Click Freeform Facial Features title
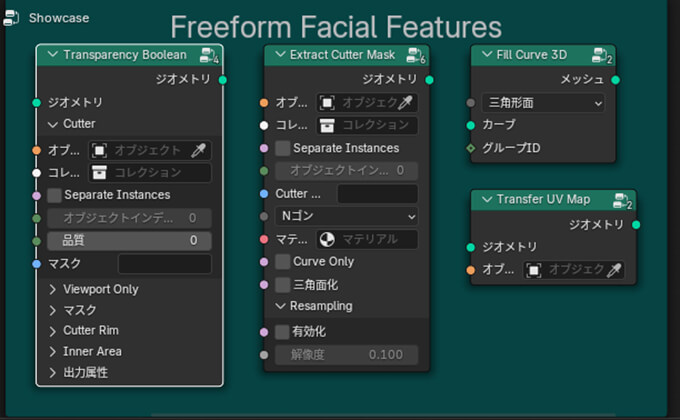The image size is (680, 420). [x=336, y=27]
